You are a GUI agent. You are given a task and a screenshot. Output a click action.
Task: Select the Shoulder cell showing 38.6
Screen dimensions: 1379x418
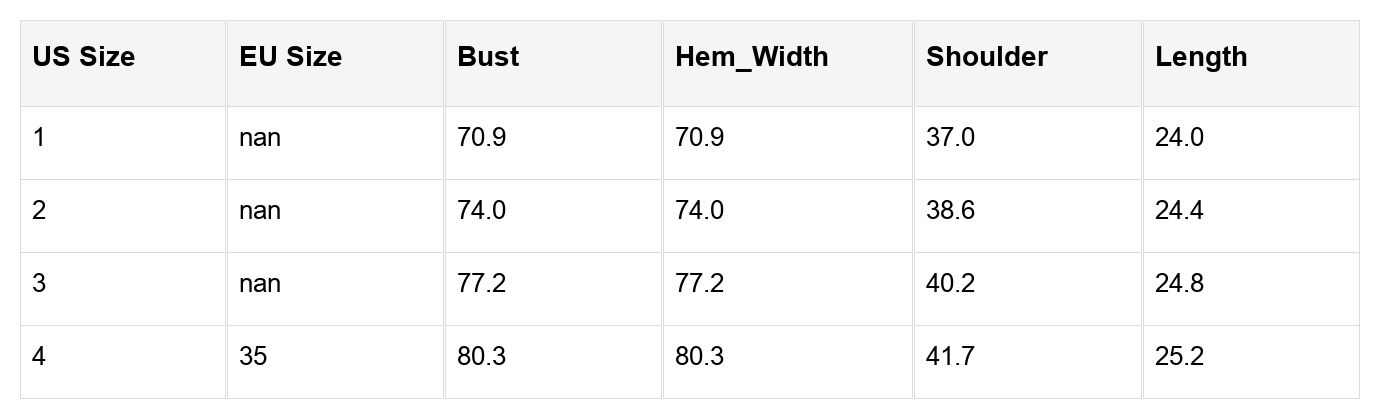(x=950, y=210)
